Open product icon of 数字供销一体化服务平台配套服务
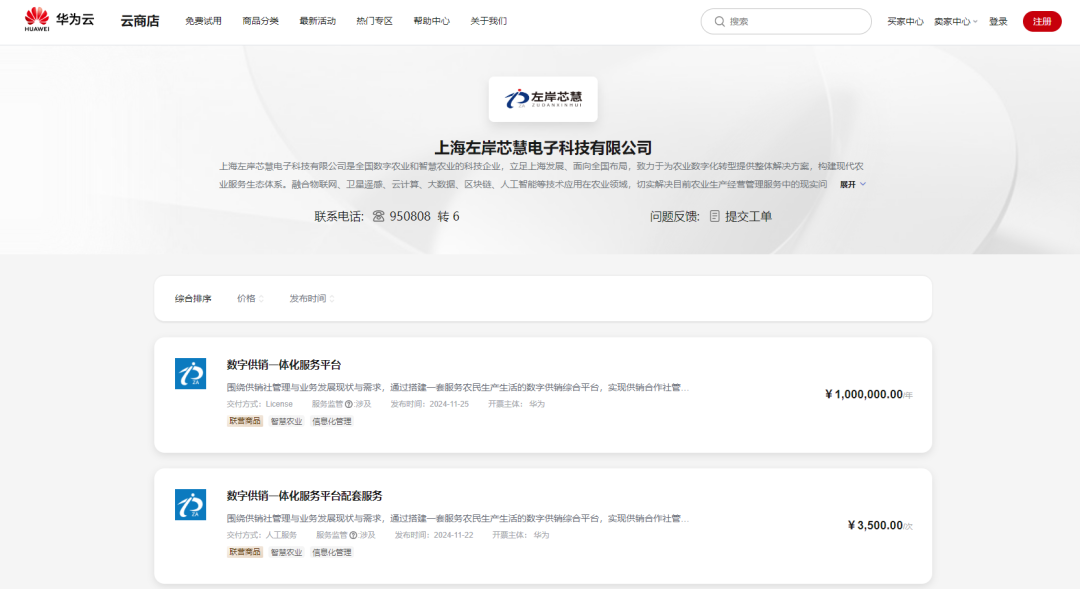 click(190, 504)
